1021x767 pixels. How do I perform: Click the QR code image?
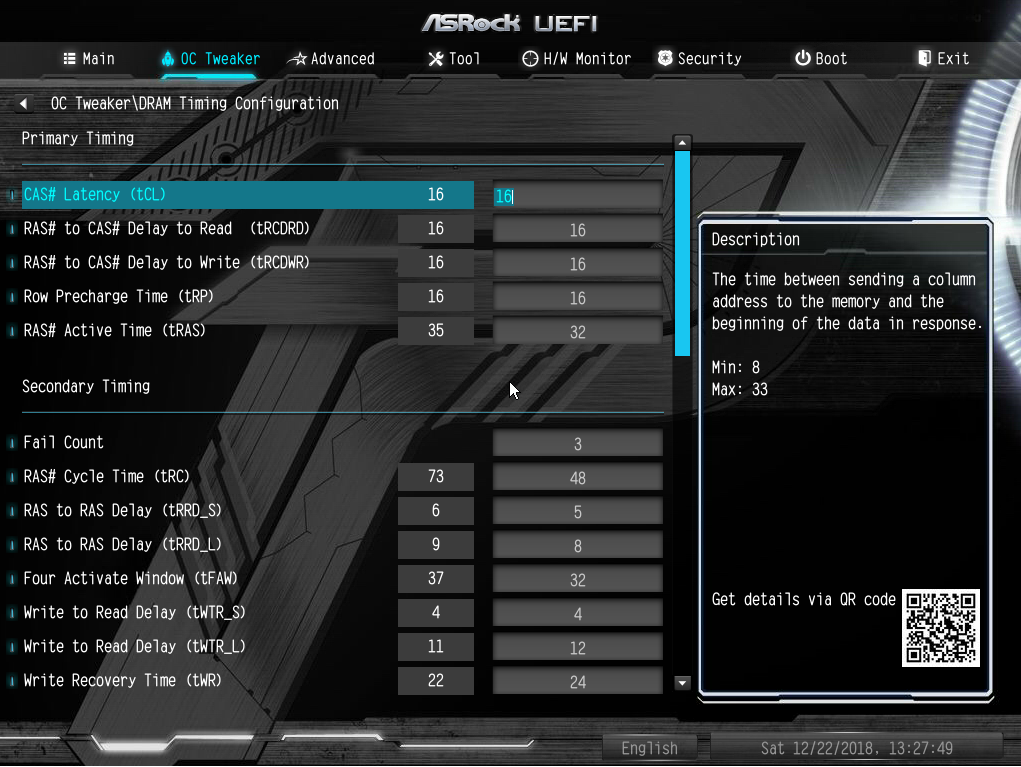pos(940,628)
